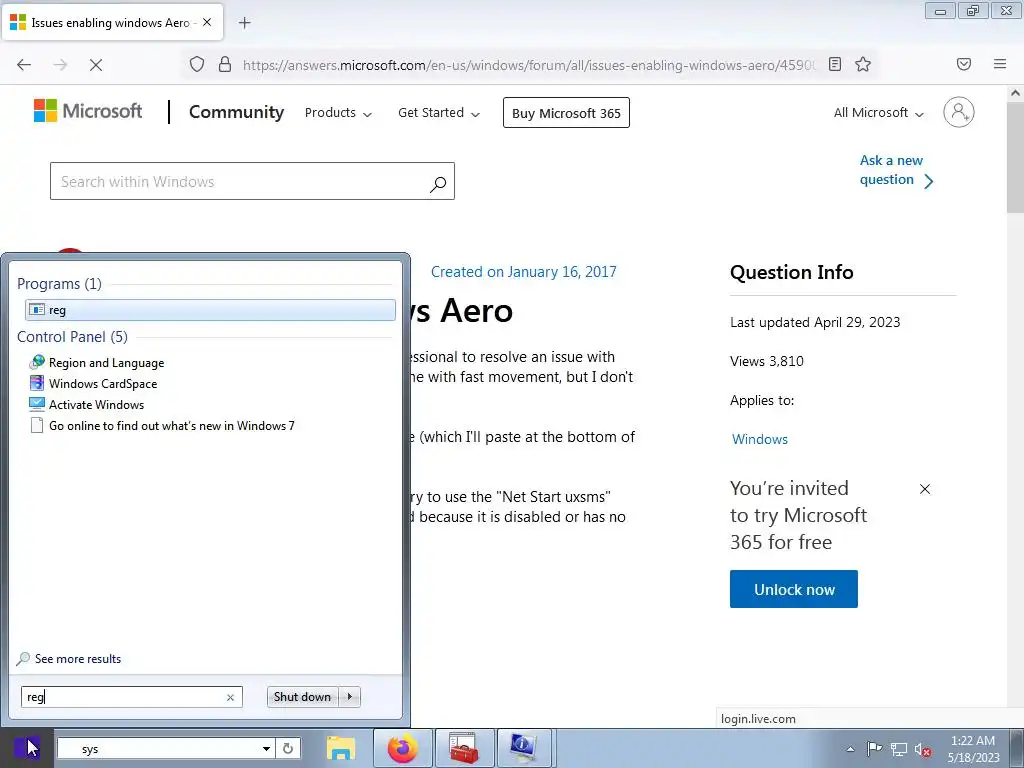Go back in Firefox
This screenshot has width=1024, height=768.
click(24, 64)
